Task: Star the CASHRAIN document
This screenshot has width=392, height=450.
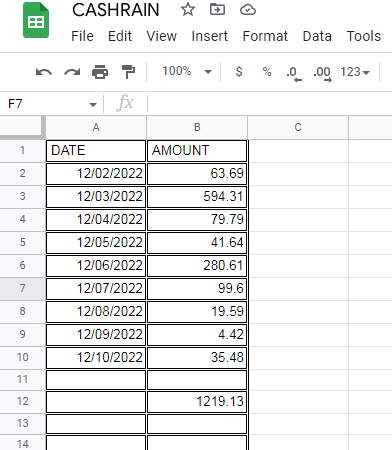Action: (x=188, y=9)
